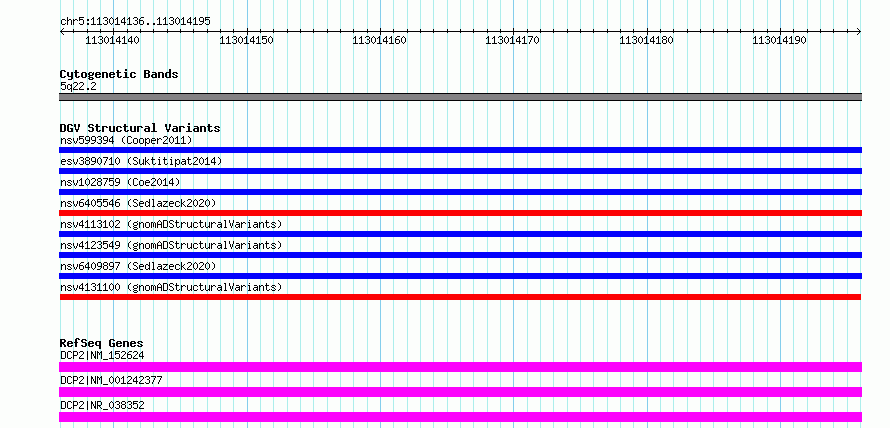Click the gray 5q22.2 cytogenetic band bar
890x428 pixels.
tap(460, 97)
